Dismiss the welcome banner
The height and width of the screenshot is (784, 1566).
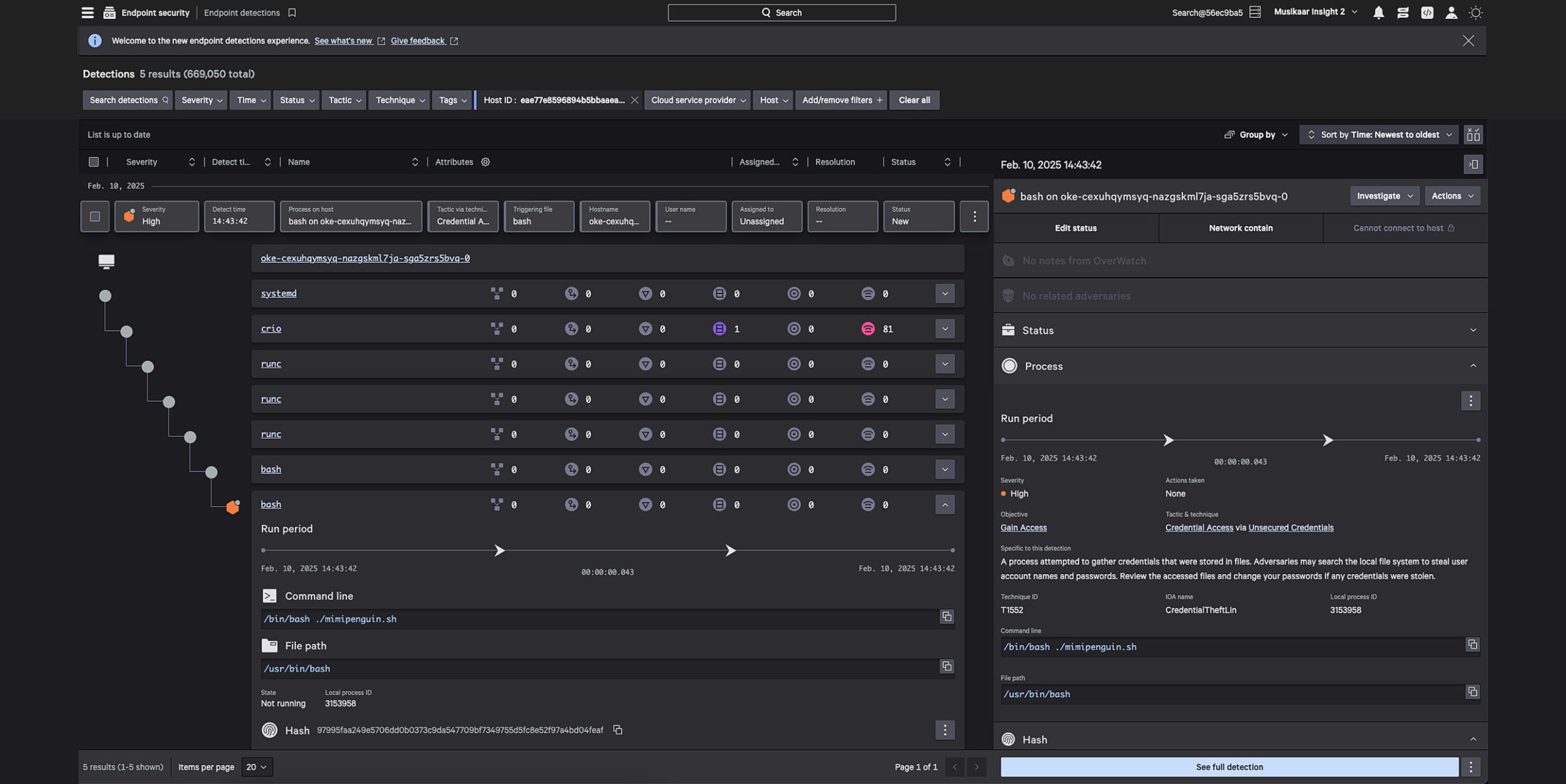(x=1468, y=40)
